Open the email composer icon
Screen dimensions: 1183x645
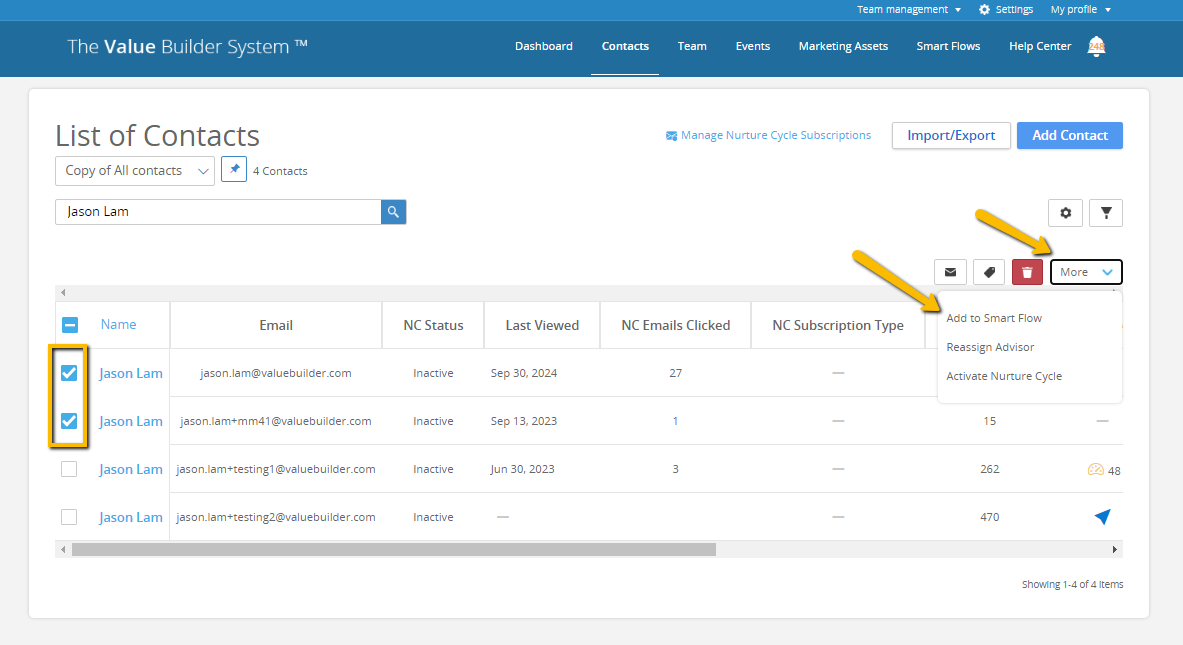tap(950, 271)
